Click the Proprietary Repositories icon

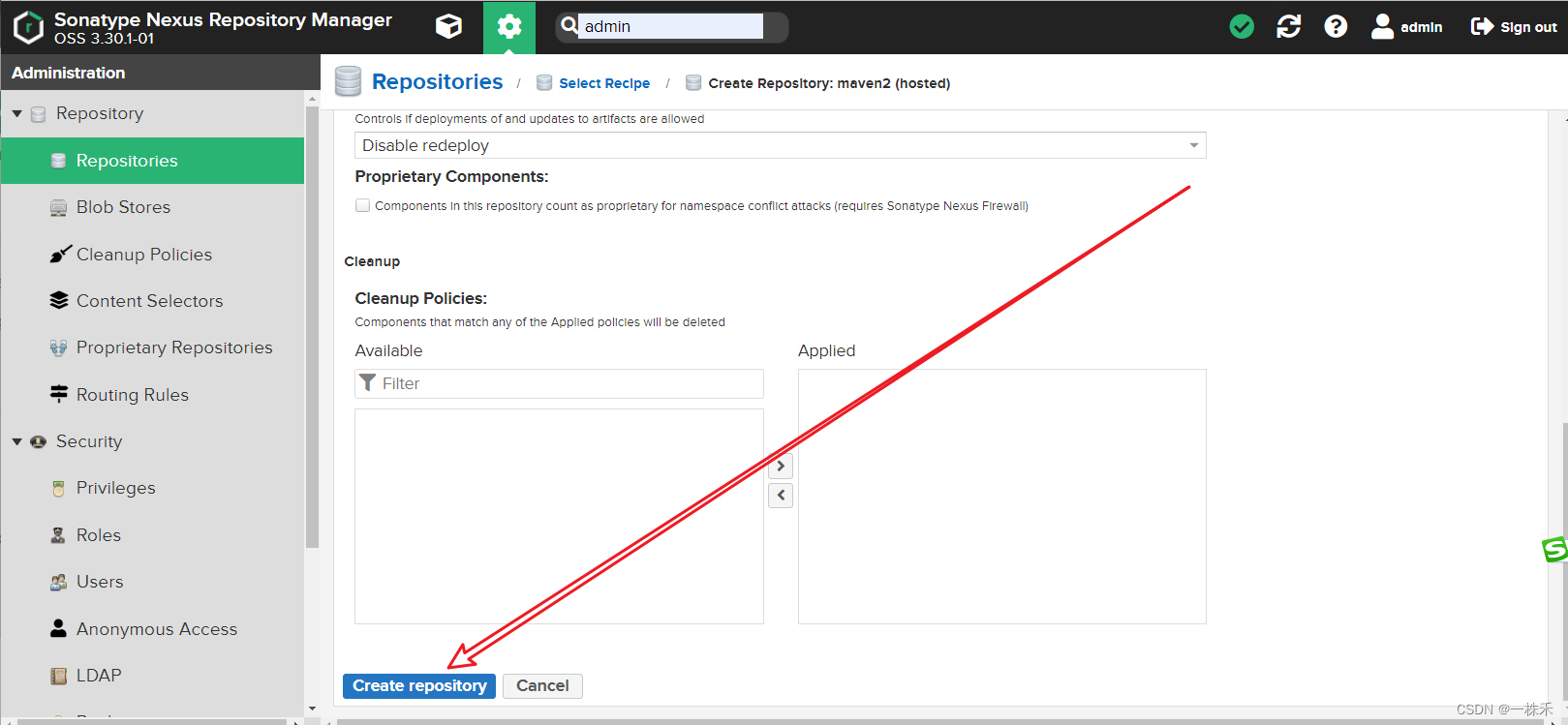pos(58,348)
